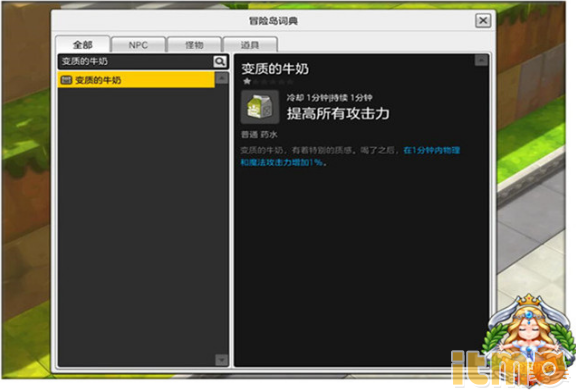Click the window title 冒险岛词典
Screen dimensions: 576x390
pos(273,21)
